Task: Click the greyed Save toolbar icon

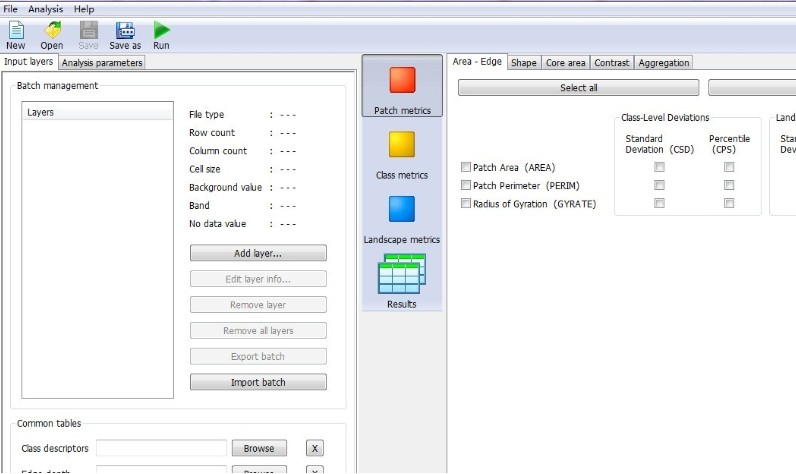Action: coord(88,30)
